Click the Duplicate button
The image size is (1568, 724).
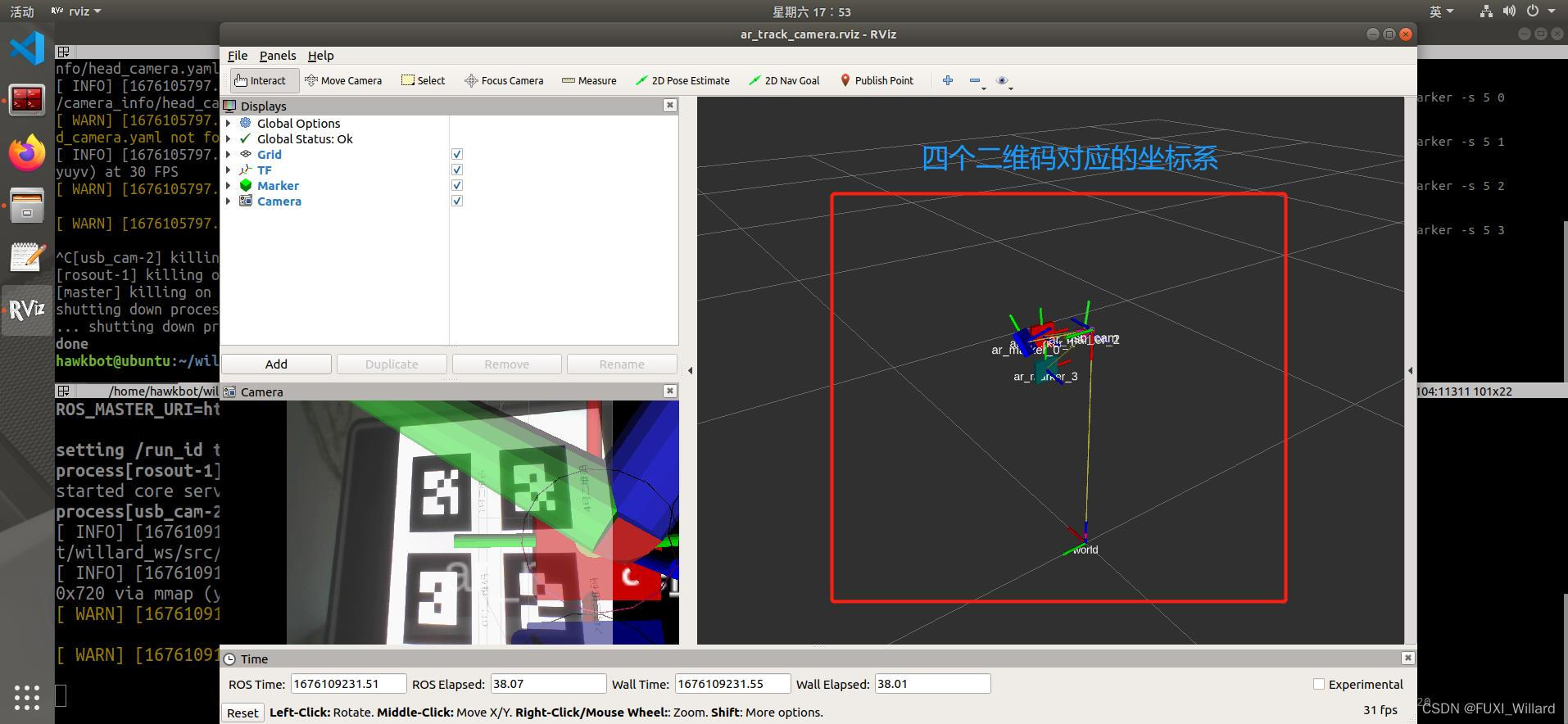coord(392,364)
